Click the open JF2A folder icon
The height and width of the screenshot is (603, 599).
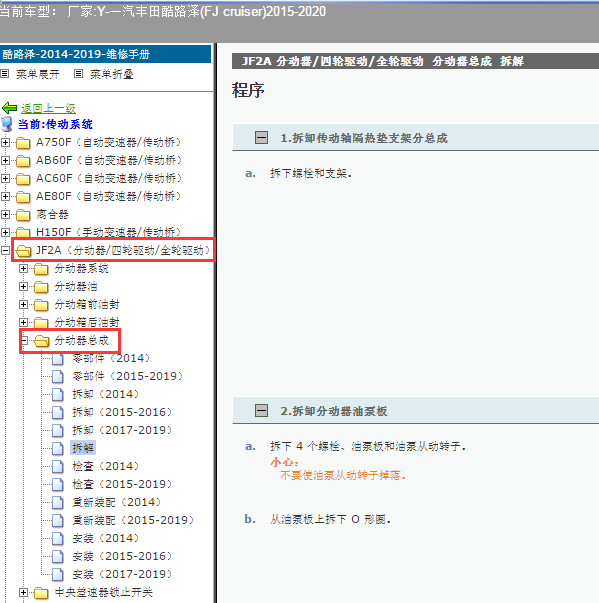pos(23,251)
